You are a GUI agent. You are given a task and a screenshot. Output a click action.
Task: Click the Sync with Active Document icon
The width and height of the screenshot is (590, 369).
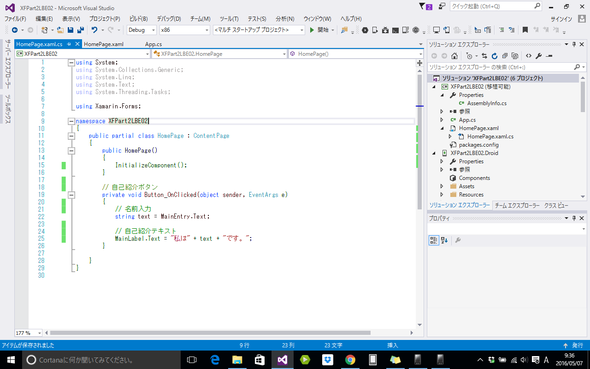(484, 56)
